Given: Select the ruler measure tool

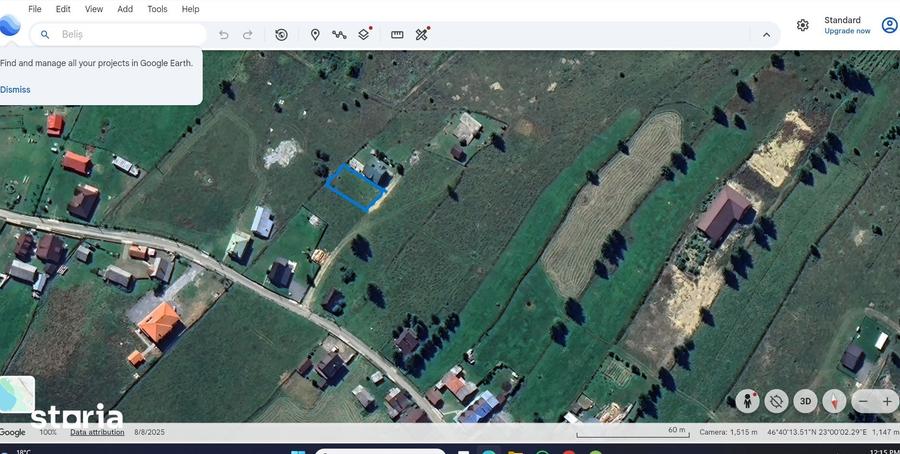Looking at the screenshot, I should point(397,34).
